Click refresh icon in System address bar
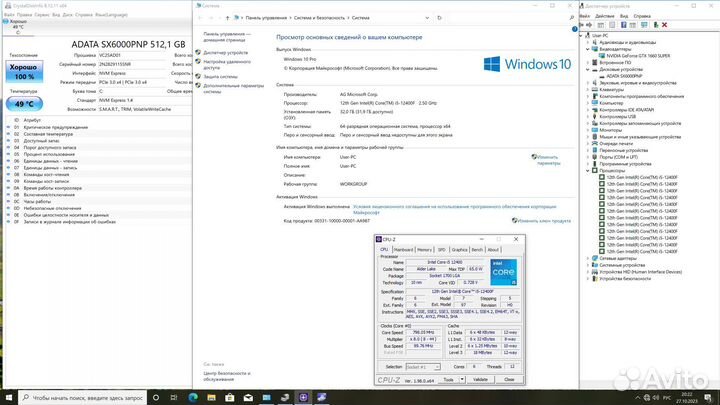Screen dimensions: 720x405 (439, 18)
